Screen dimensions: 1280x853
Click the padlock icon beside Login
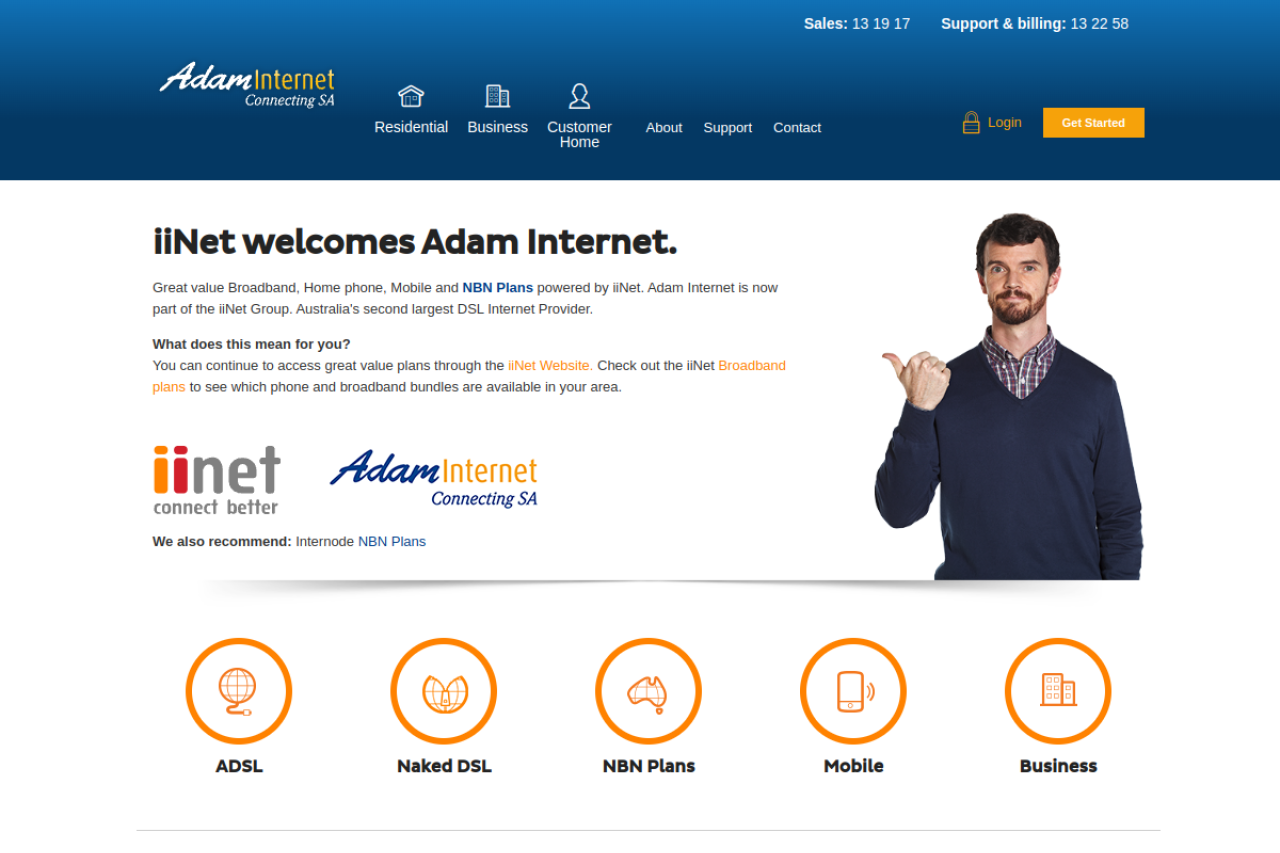tap(971, 123)
